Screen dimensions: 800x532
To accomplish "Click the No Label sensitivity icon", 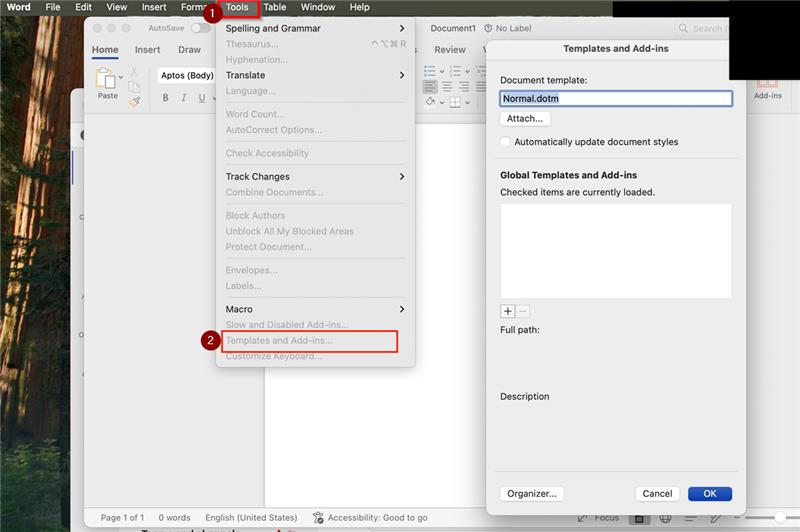I will pos(488,28).
